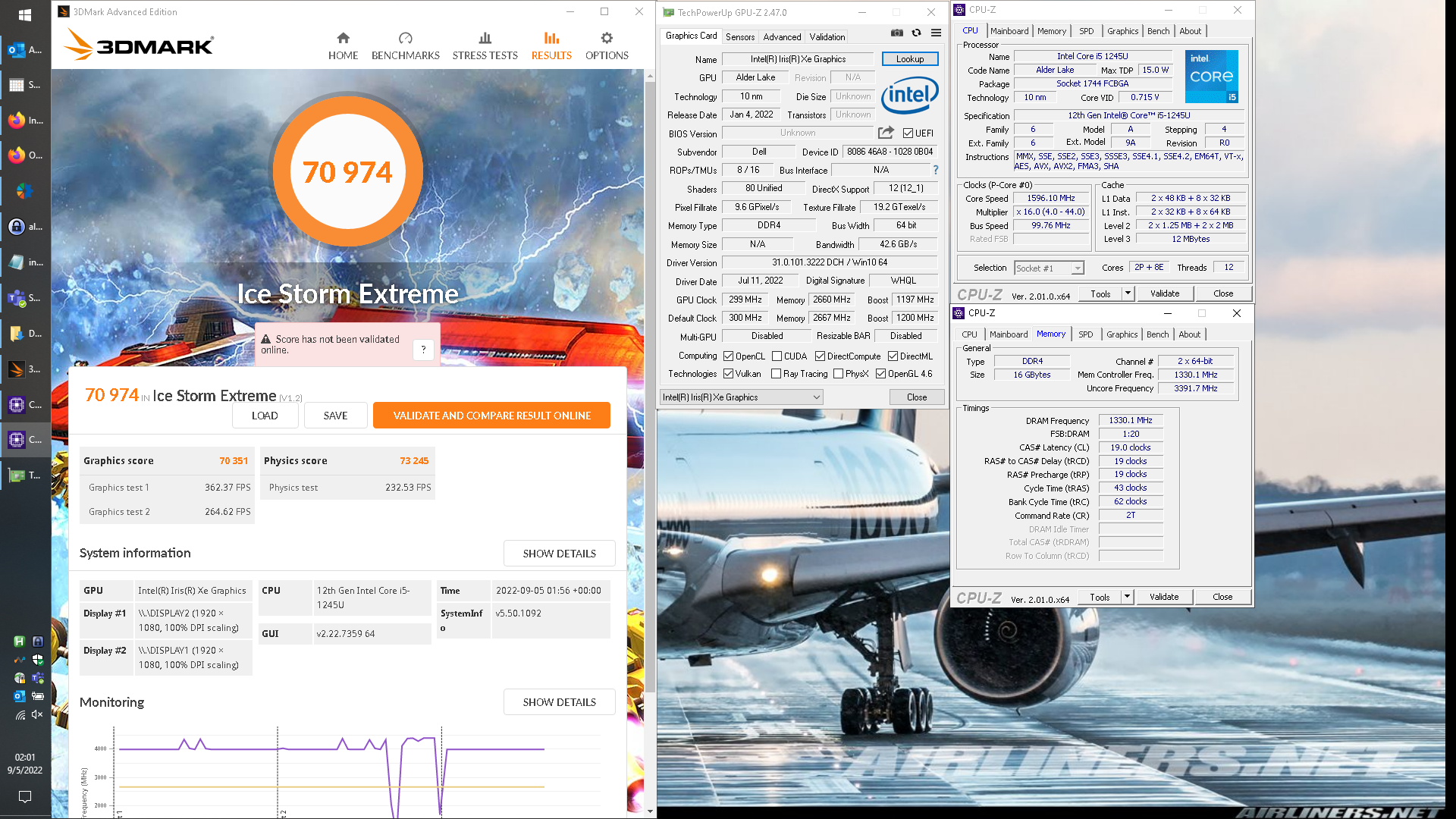Click Validate in top CPU-Z window
Viewport: 1456px width, 819px height.
point(1165,293)
